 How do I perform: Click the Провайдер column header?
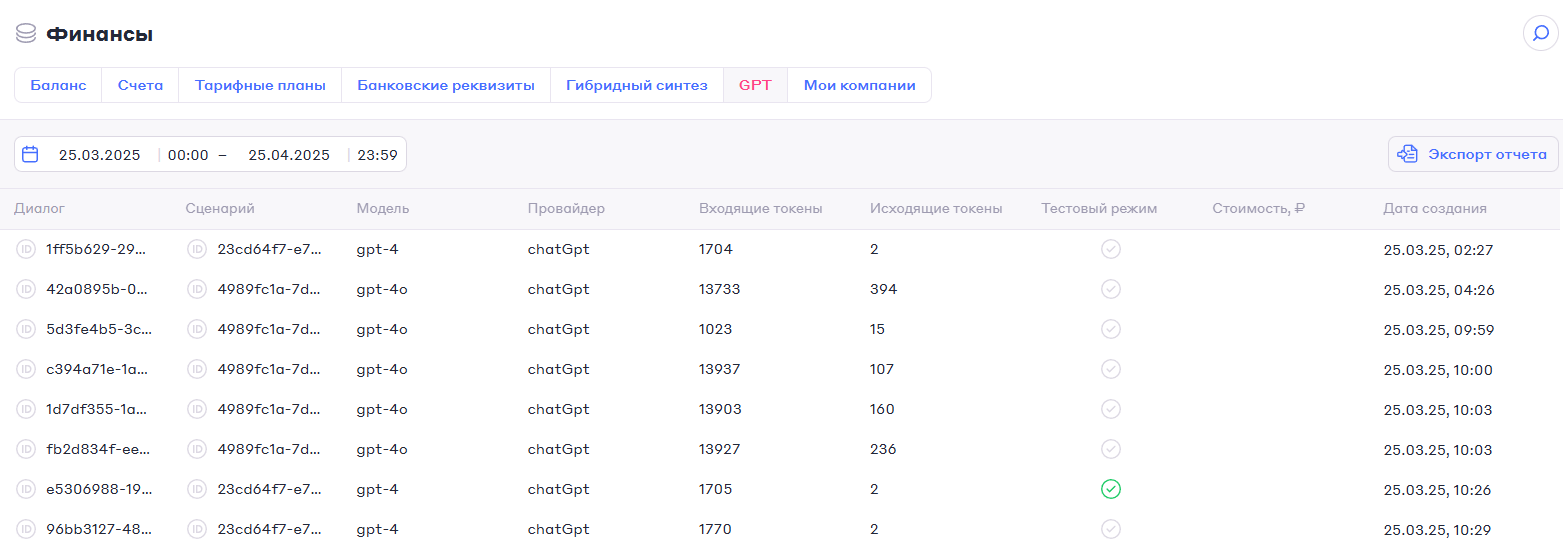[x=566, y=209]
